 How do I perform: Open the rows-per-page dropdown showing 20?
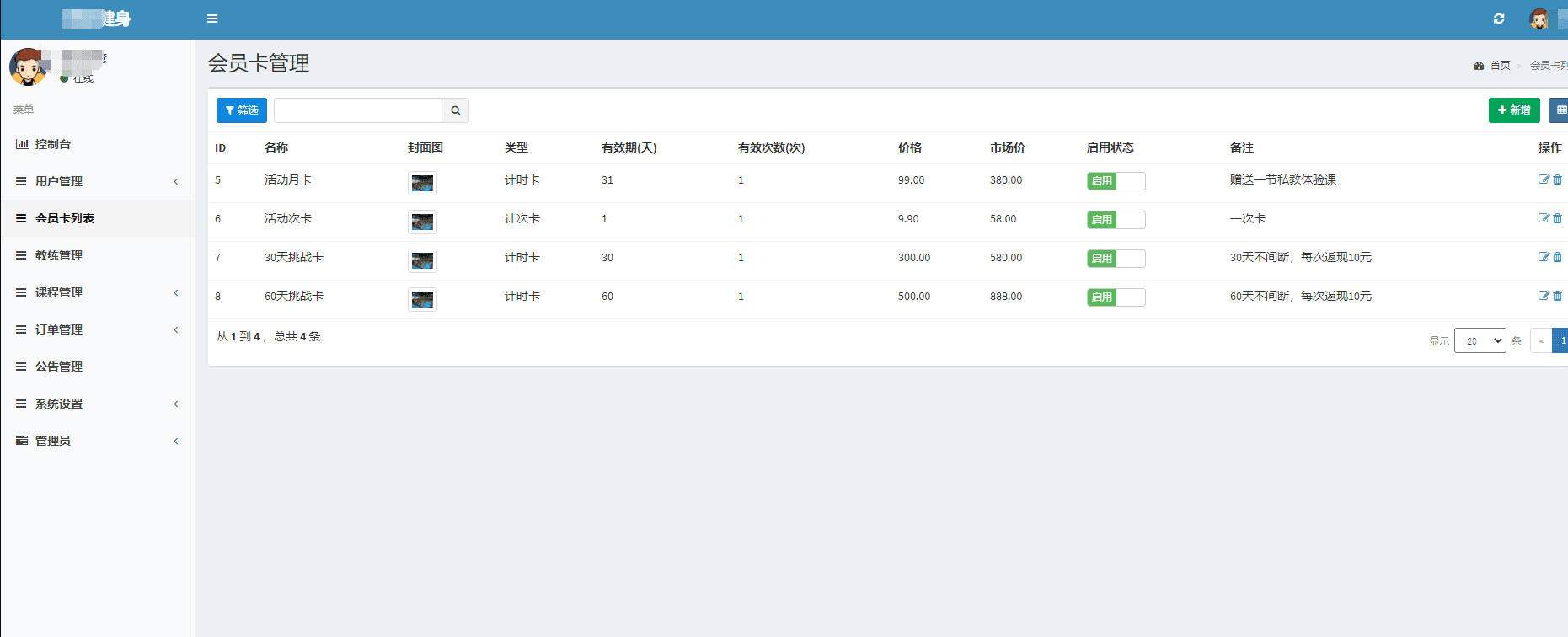click(x=1480, y=340)
